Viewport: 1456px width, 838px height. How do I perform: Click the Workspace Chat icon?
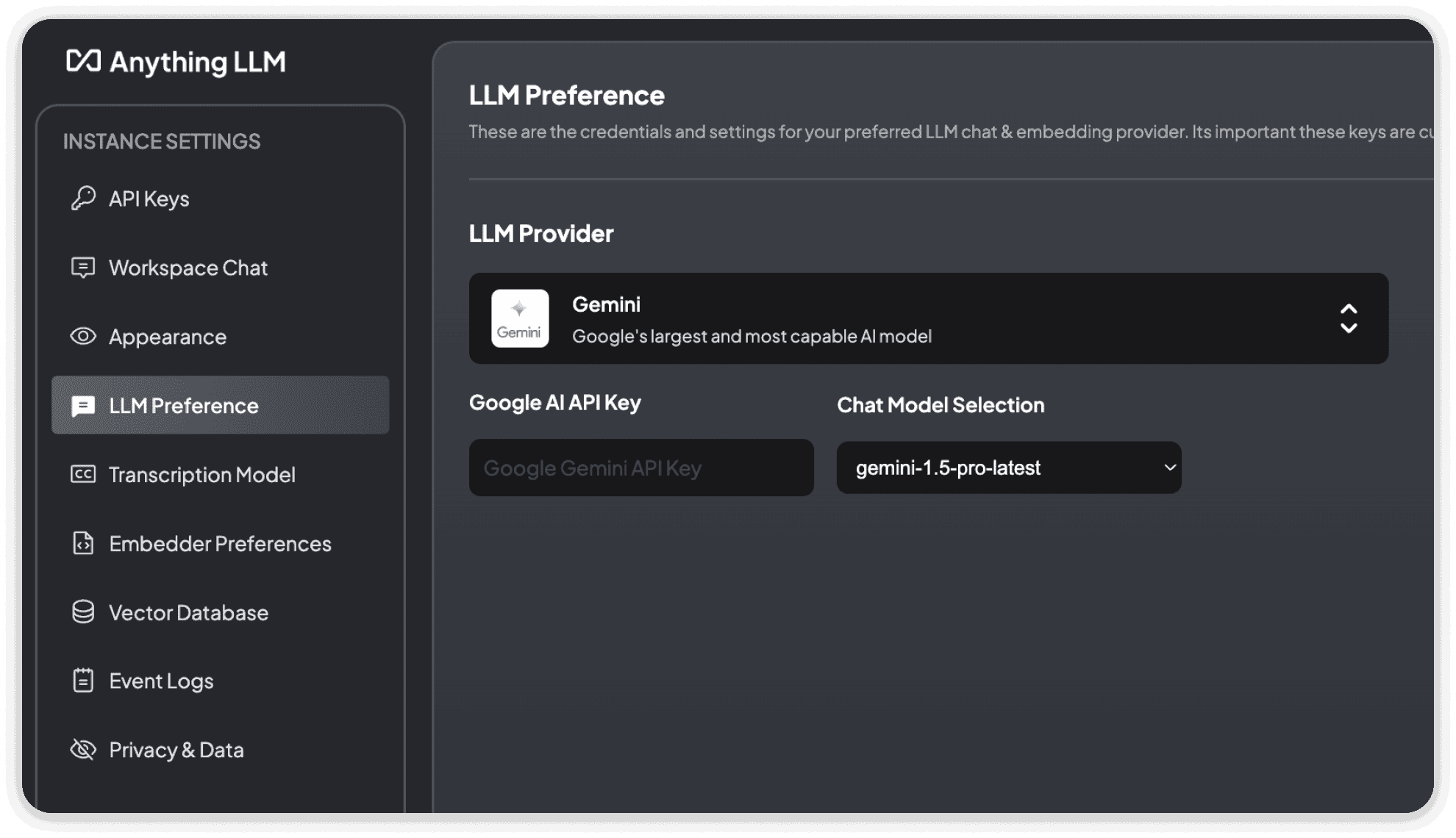click(82, 267)
